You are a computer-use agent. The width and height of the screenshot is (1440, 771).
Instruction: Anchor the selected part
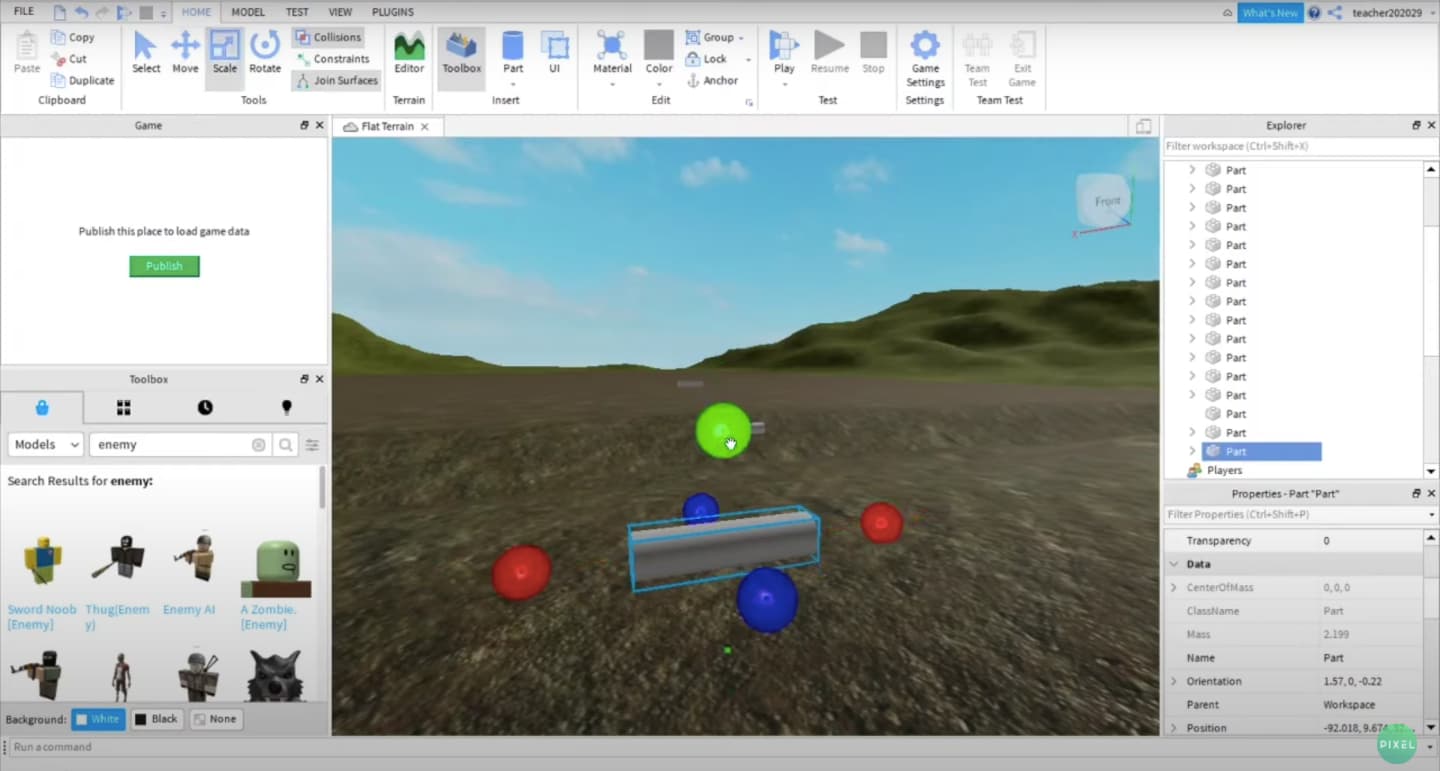[x=712, y=80]
